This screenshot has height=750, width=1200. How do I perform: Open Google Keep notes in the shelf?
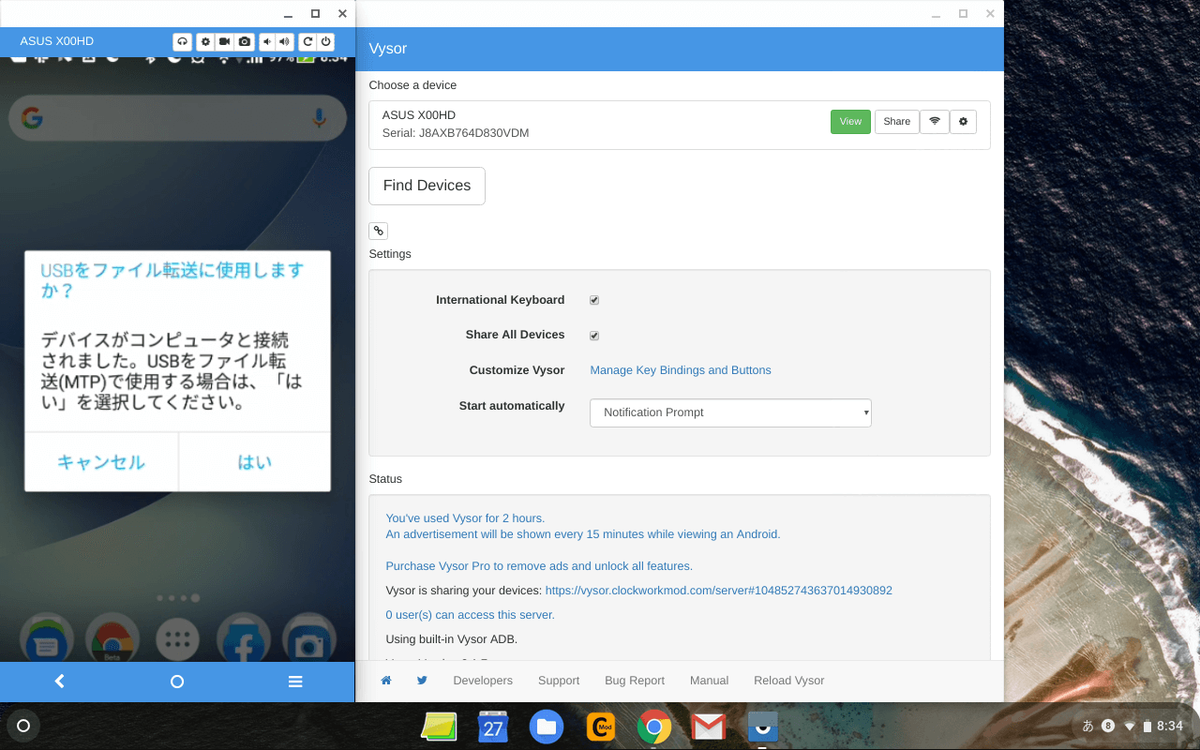click(x=439, y=727)
